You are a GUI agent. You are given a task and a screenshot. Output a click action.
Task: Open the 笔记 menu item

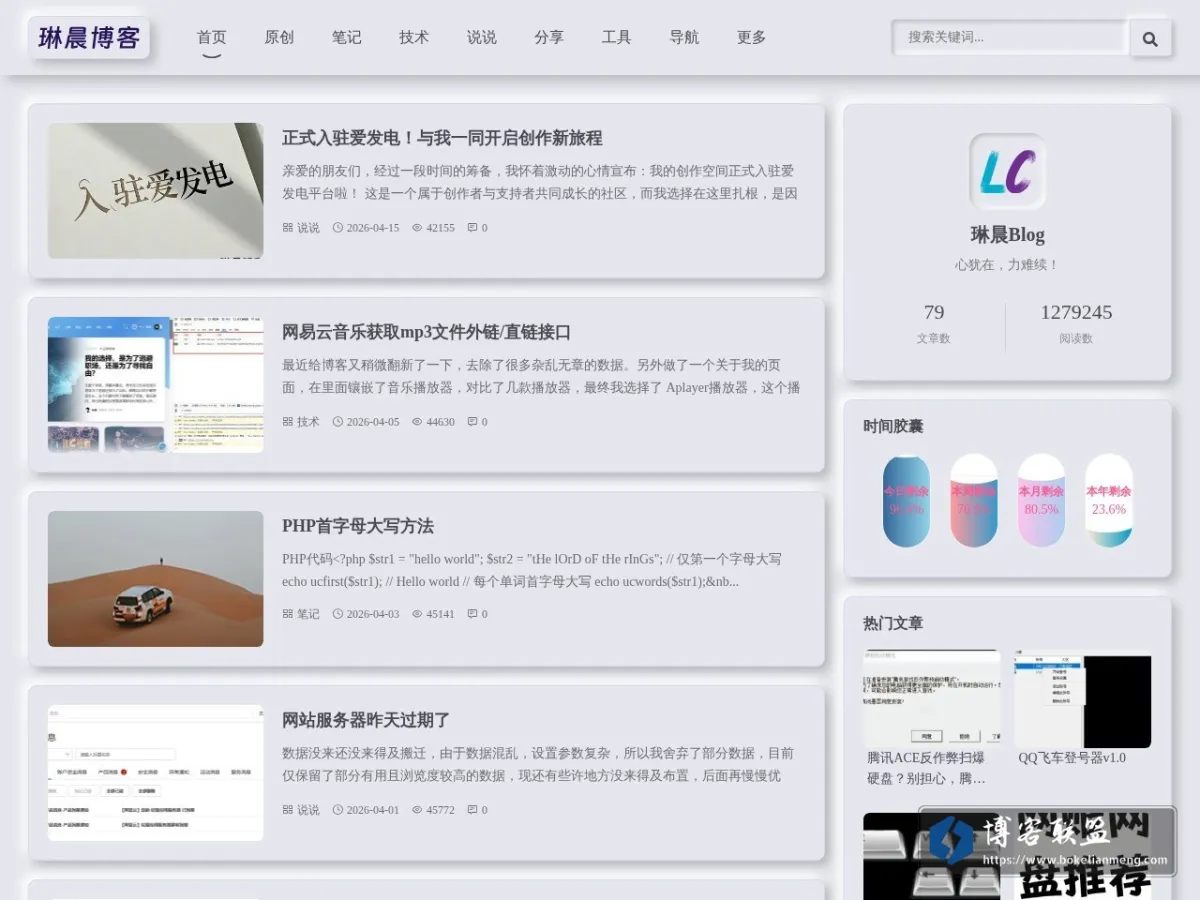[x=346, y=37]
